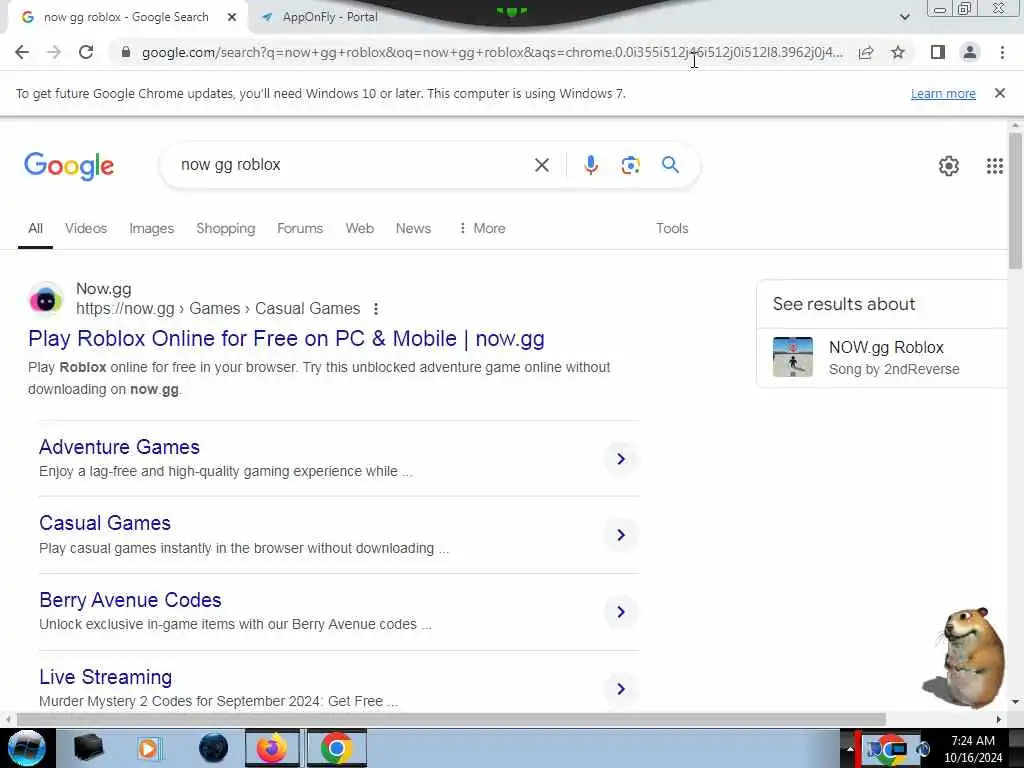Click the dark globe taskbar icon

pos(213,748)
